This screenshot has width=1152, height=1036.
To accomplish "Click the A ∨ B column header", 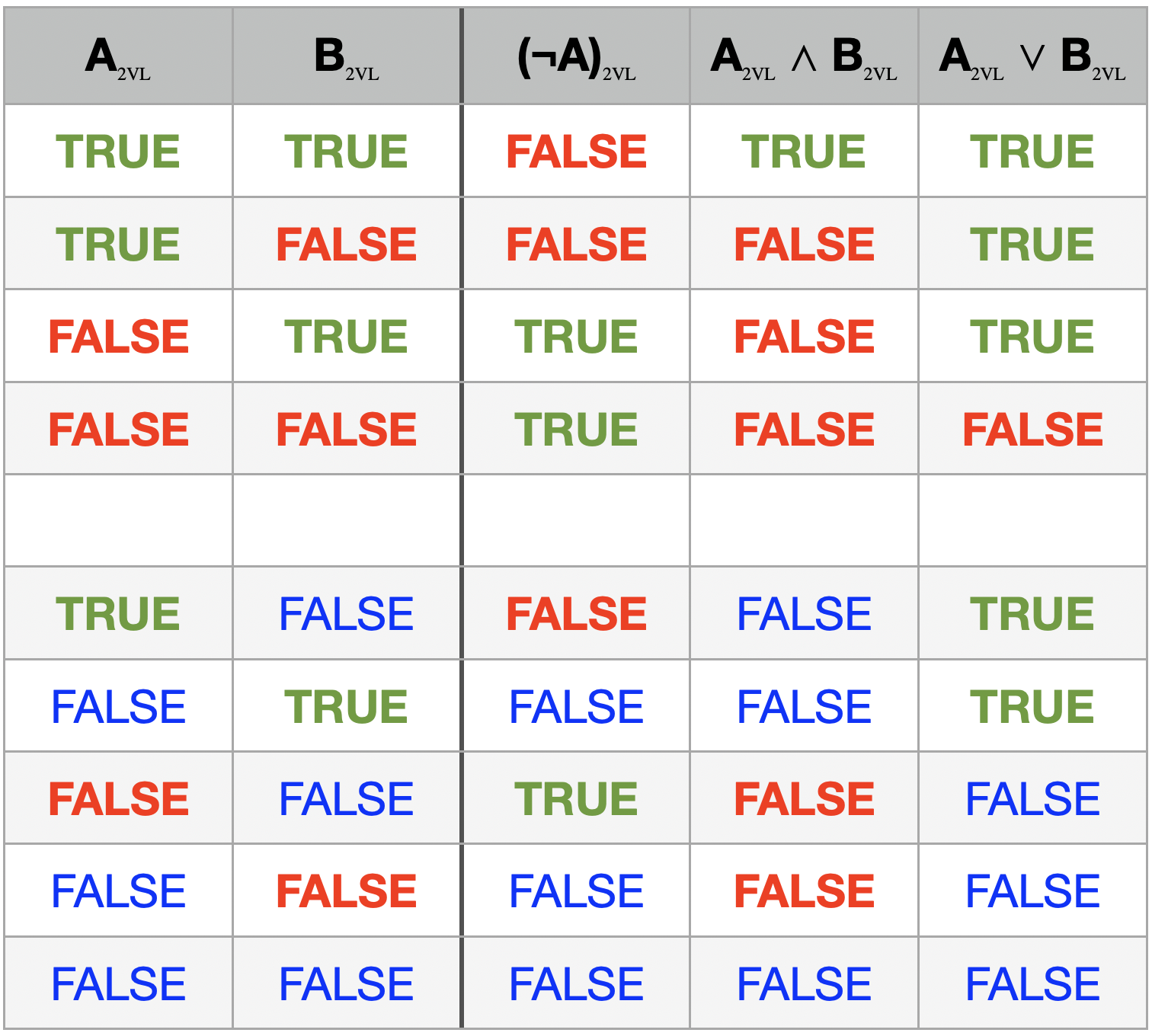I will [x=1032, y=57].
